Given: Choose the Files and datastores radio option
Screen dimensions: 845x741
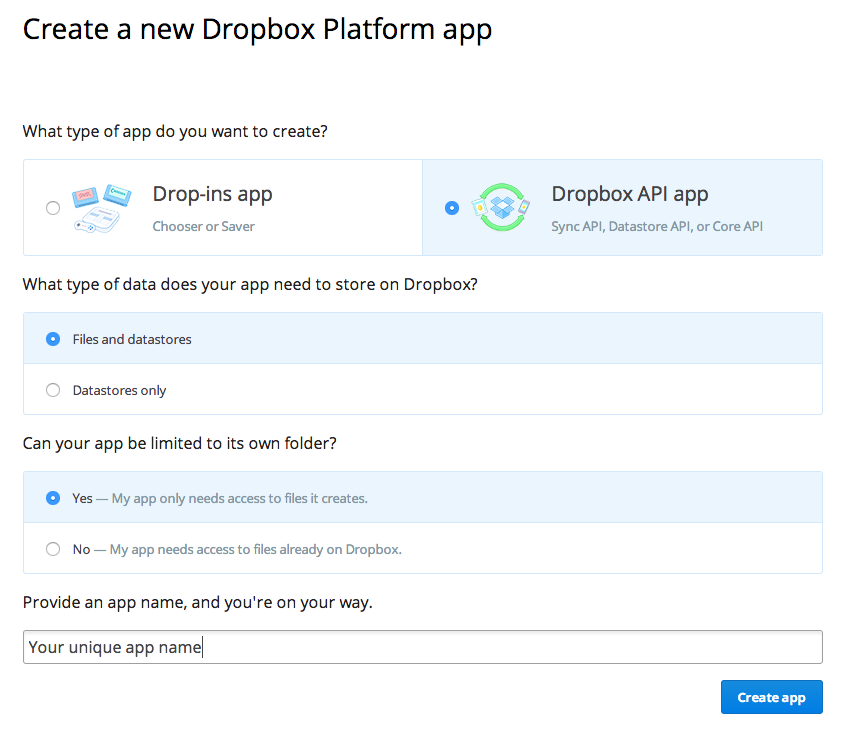Looking at the screenshot, I should coord(53,339).
